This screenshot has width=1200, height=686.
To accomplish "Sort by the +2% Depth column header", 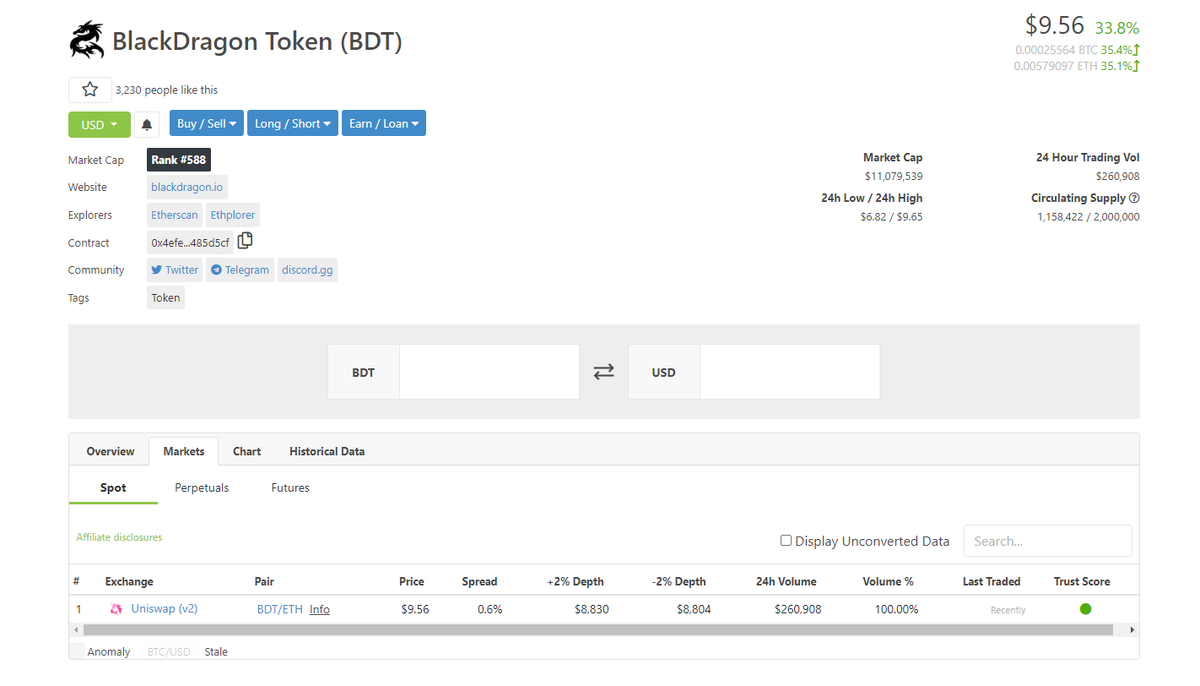I will coord(575,581).
